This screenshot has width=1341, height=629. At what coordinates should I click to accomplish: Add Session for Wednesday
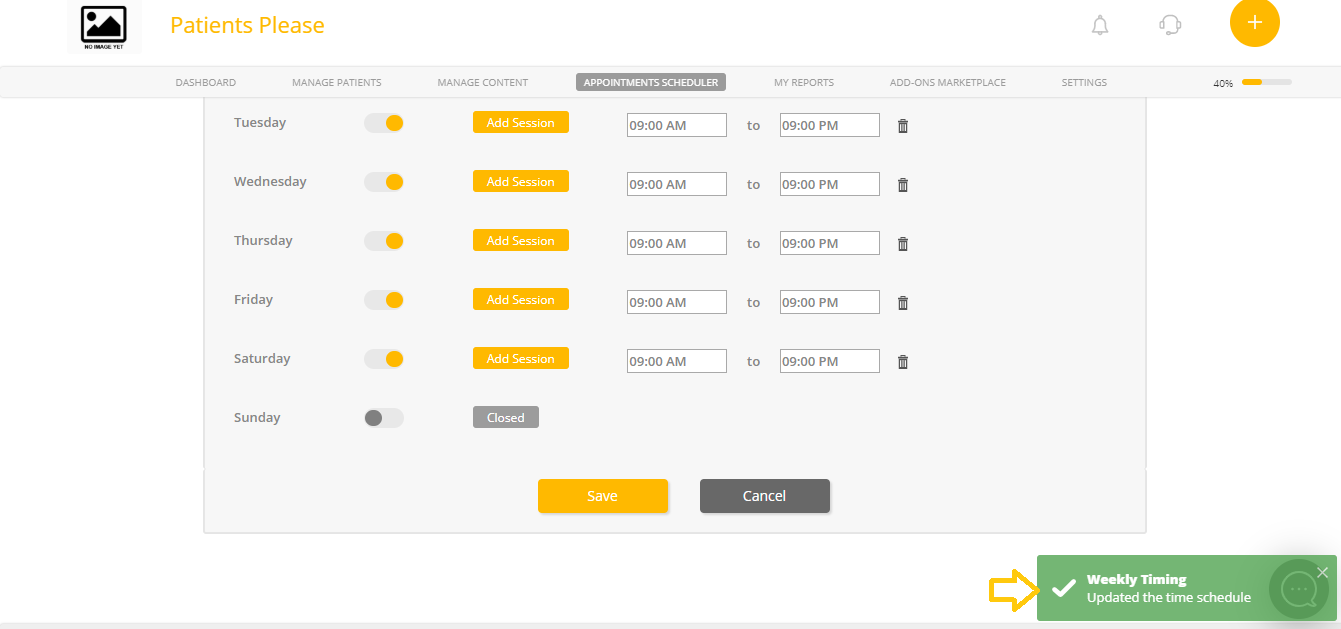pyautogui.click(x=521, y=181)
